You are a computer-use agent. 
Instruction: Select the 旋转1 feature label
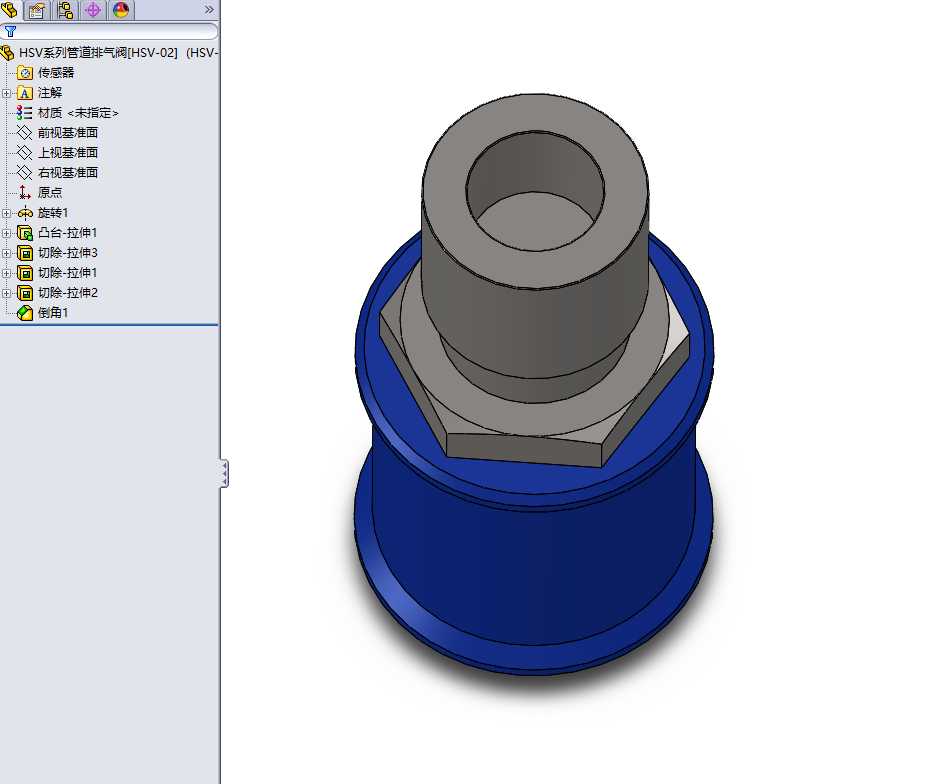(x=53, y=213)
